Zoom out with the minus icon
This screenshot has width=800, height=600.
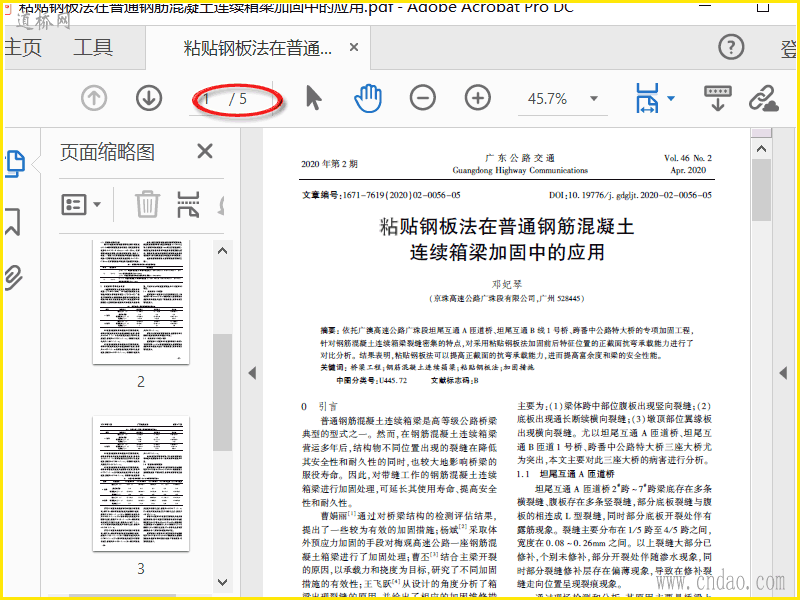pyautogui.click(x=423, y=98)
